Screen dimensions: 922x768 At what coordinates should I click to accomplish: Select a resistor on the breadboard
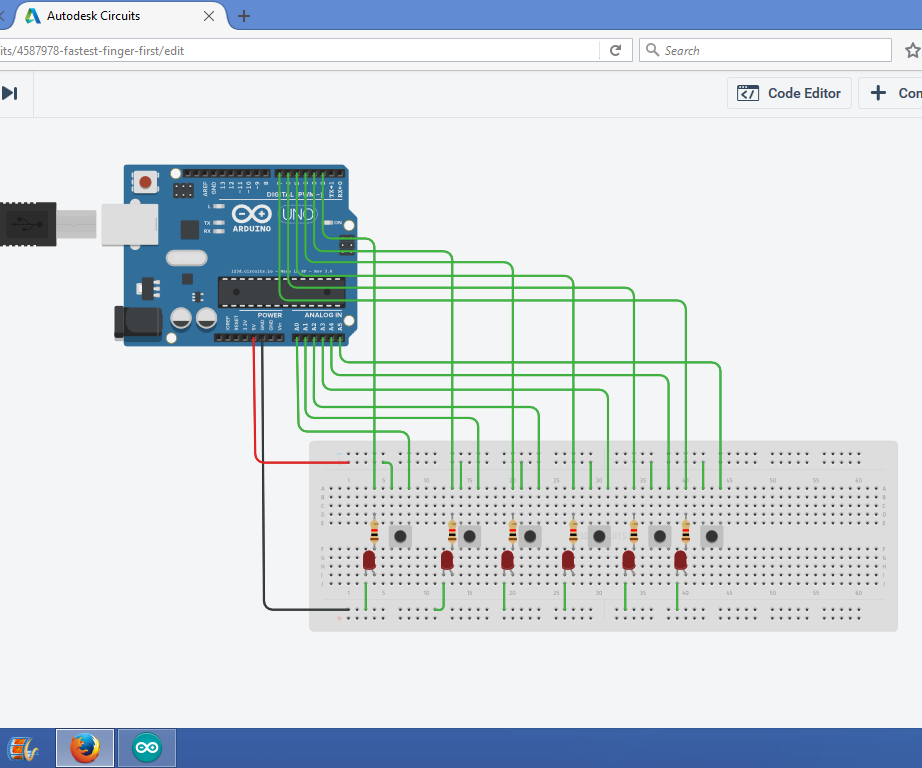[373, 533]
